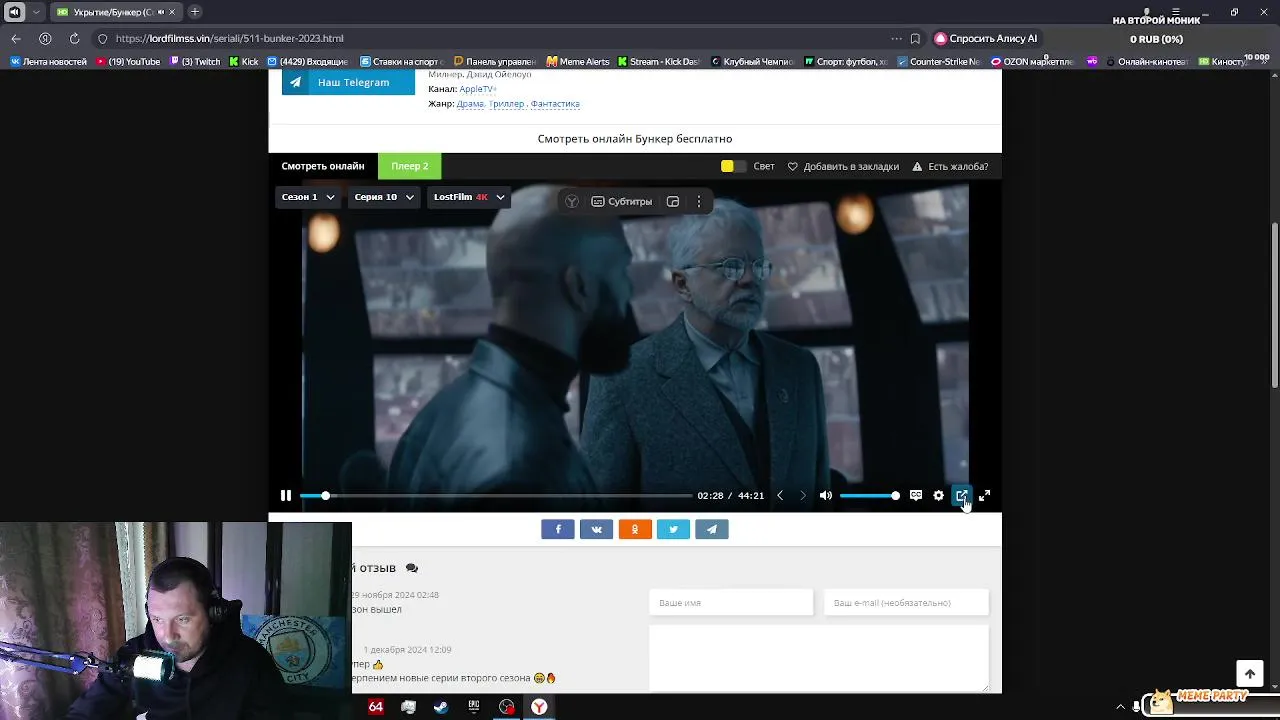Open the OZON маркетплейс bookmark
The width and height of the screenshot is (1280, 720).
1032,61
